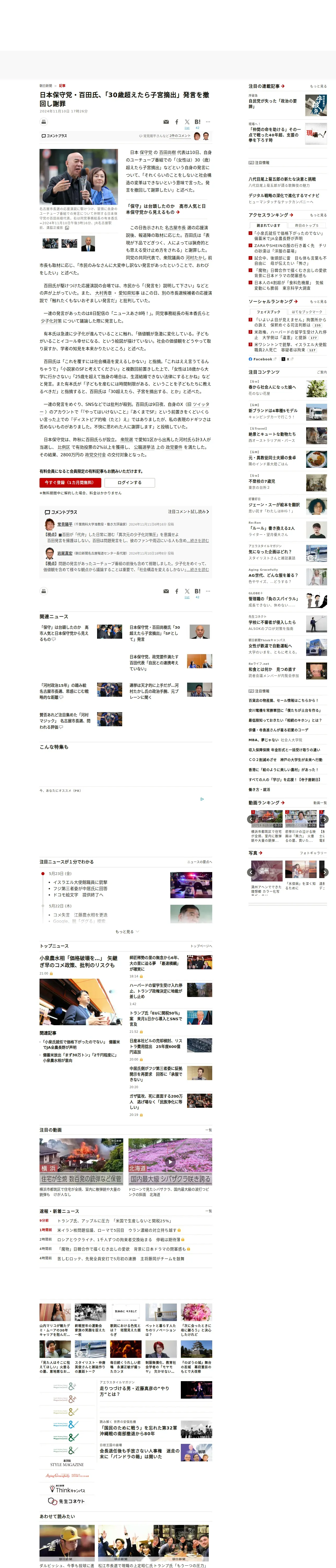
Task: Open related link about 高市人気と日本保守党
Action: pyautogui.click(x=166, y=209)
